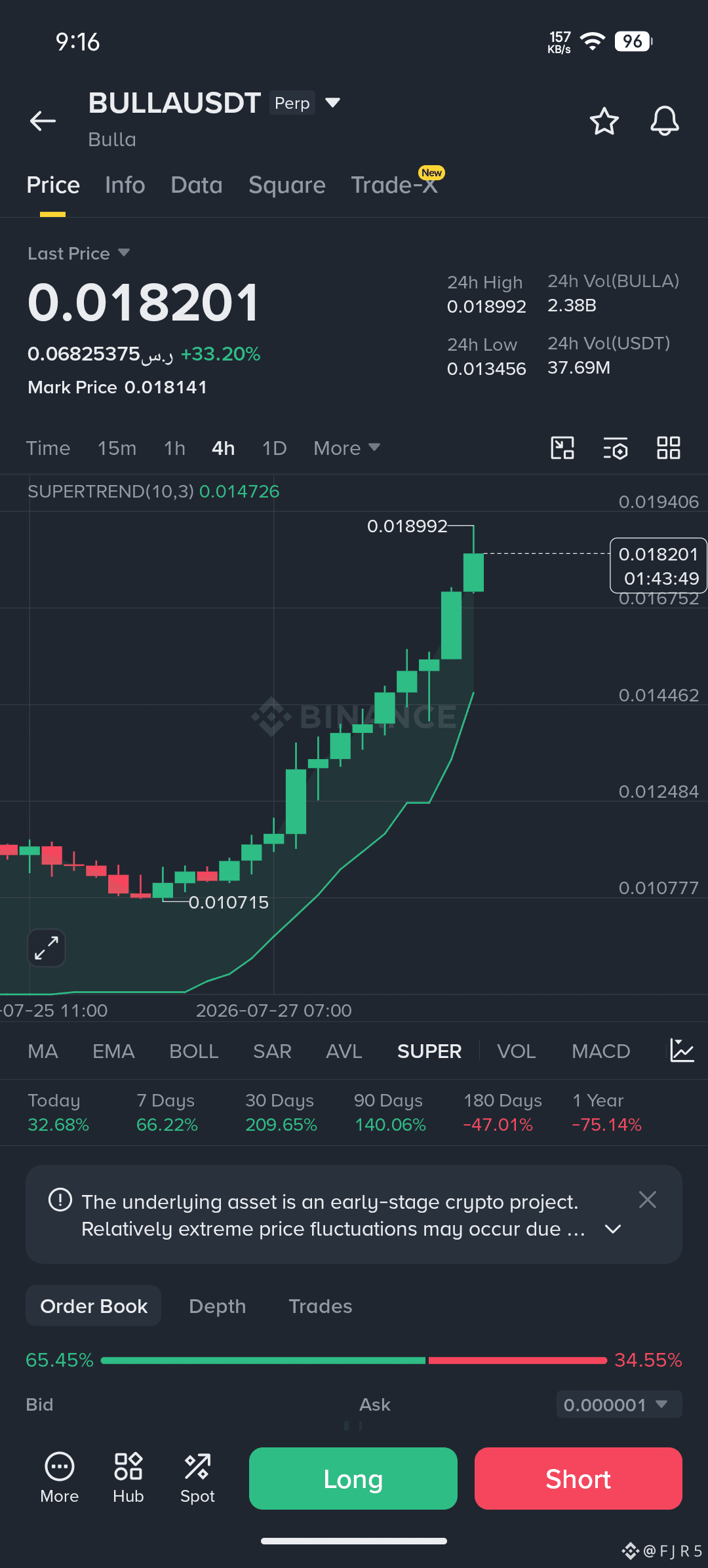The image size is (708, 1568).
Task: Expand chart to fullscreen
Action: click(x=47, y=948)
